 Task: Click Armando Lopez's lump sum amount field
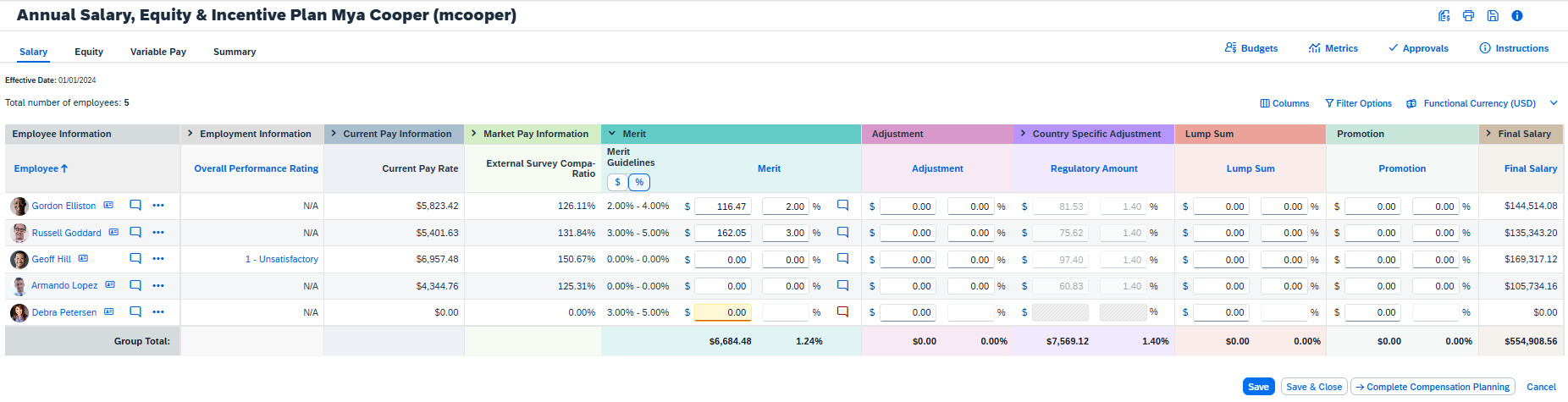coord(1222,286)
